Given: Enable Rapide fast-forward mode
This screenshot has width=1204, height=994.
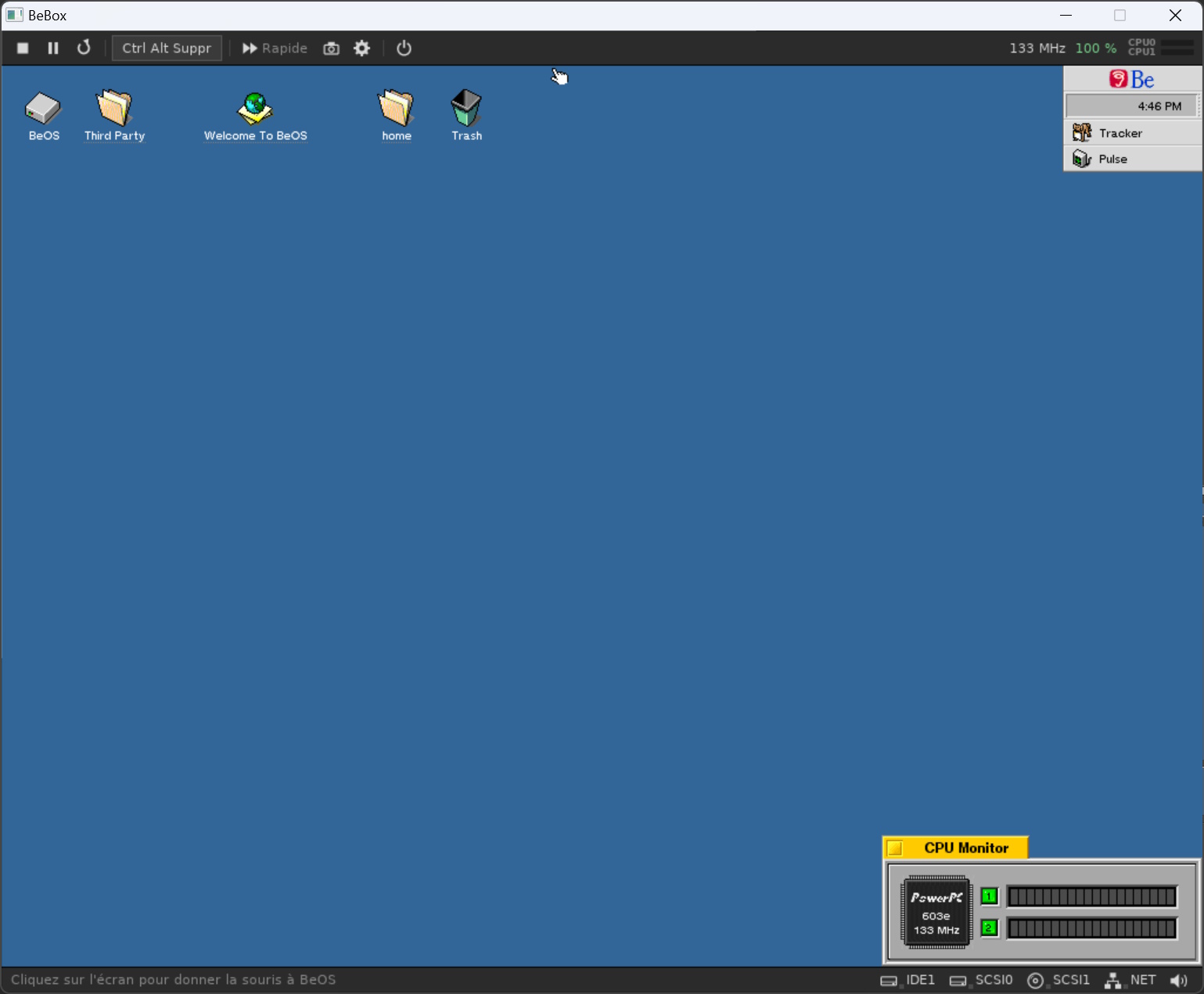Looking at the screenshot, I should pyautogui.click(x=275, y=48).
